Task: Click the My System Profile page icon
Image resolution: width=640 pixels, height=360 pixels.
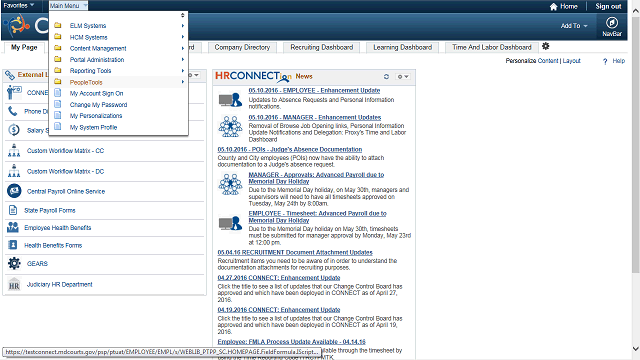Action: point(58,127)
